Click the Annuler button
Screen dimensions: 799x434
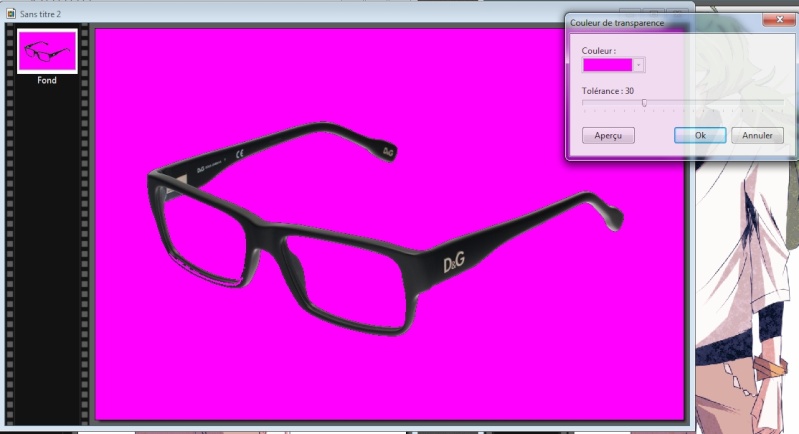(x=757, y=135)
